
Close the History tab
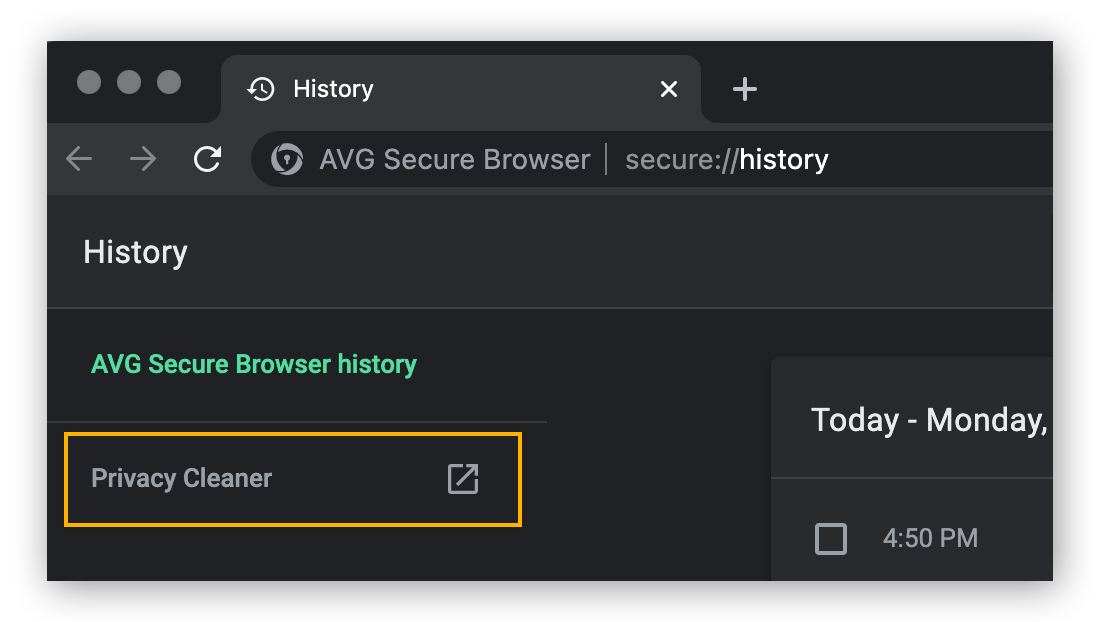(x=668, y=89)
